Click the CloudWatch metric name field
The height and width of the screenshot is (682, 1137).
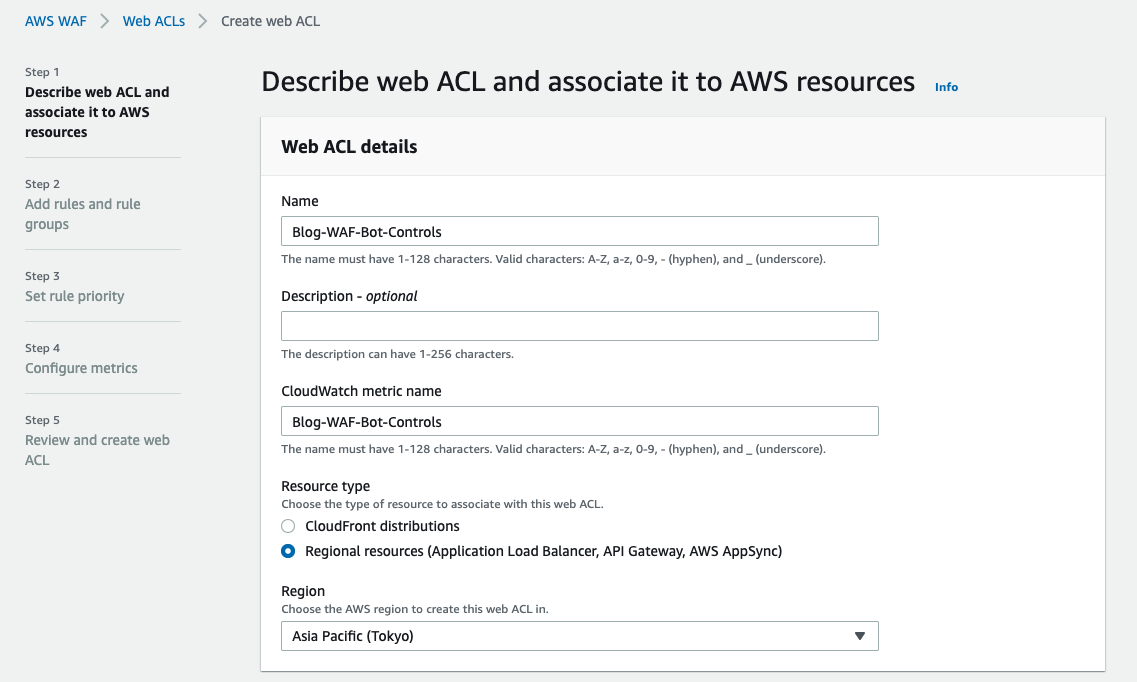[x=579, y=420]
